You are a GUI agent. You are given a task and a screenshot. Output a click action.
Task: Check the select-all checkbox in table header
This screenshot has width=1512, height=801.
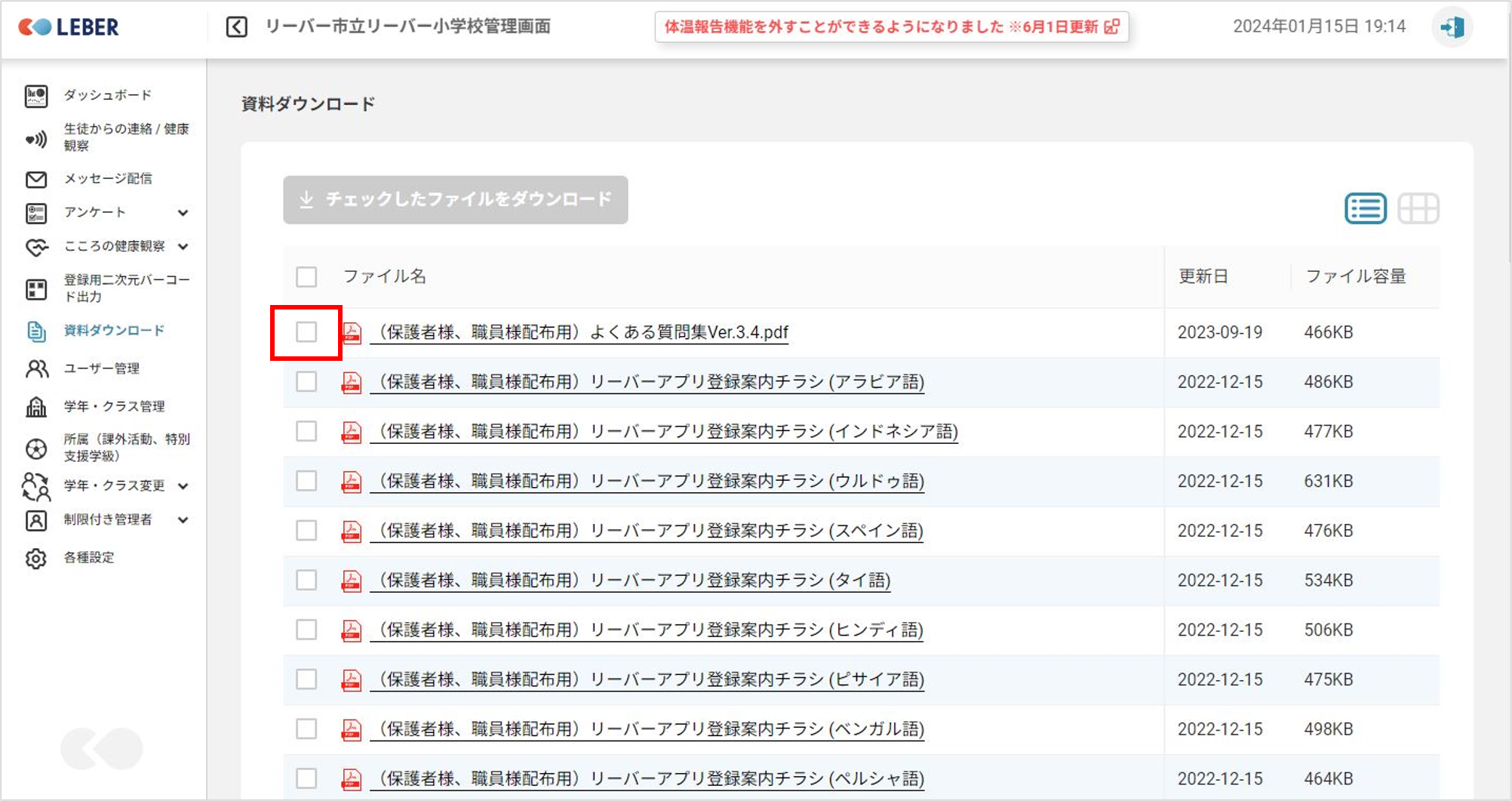pos(306,277)
